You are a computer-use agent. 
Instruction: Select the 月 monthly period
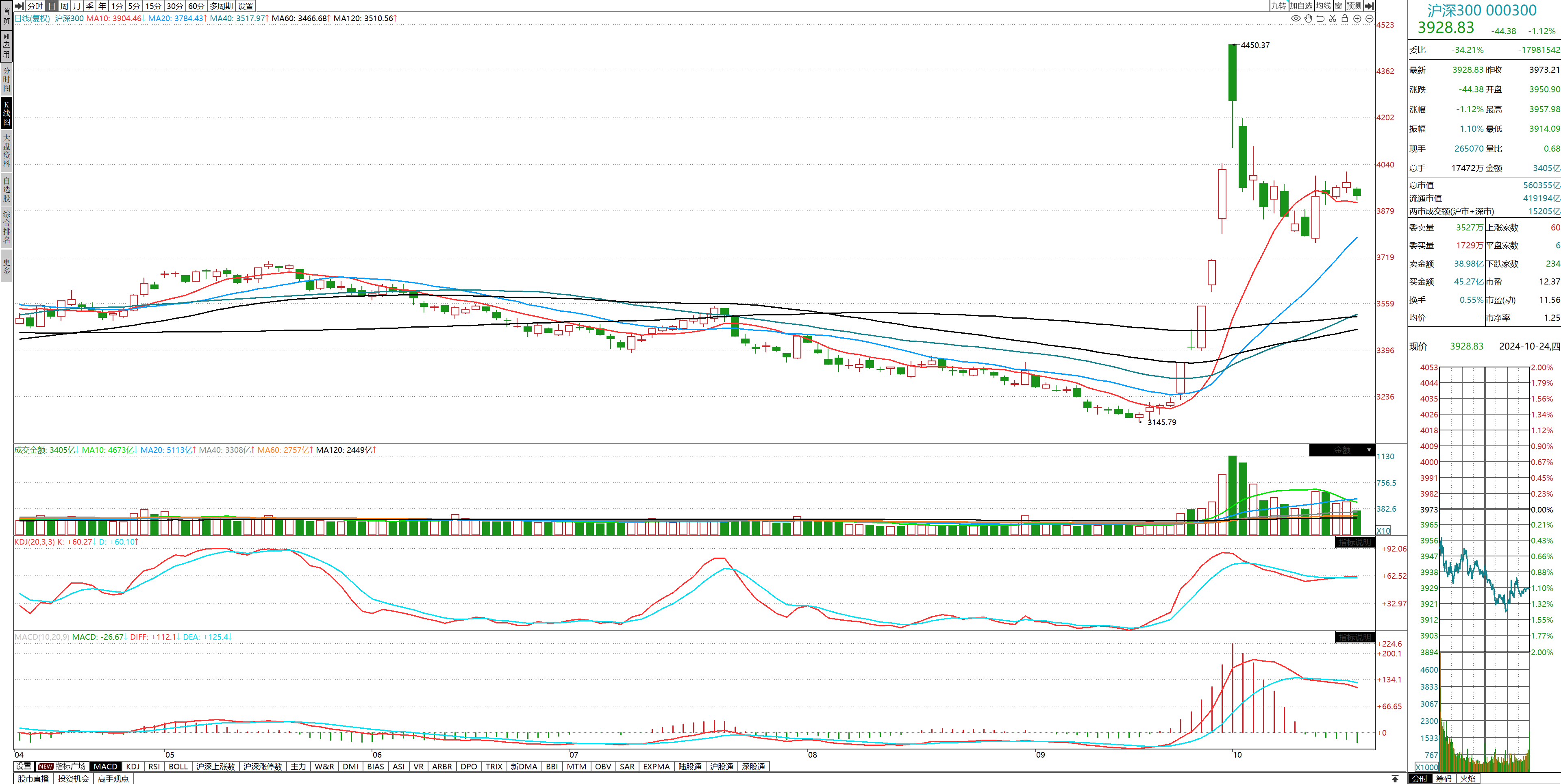77,5
